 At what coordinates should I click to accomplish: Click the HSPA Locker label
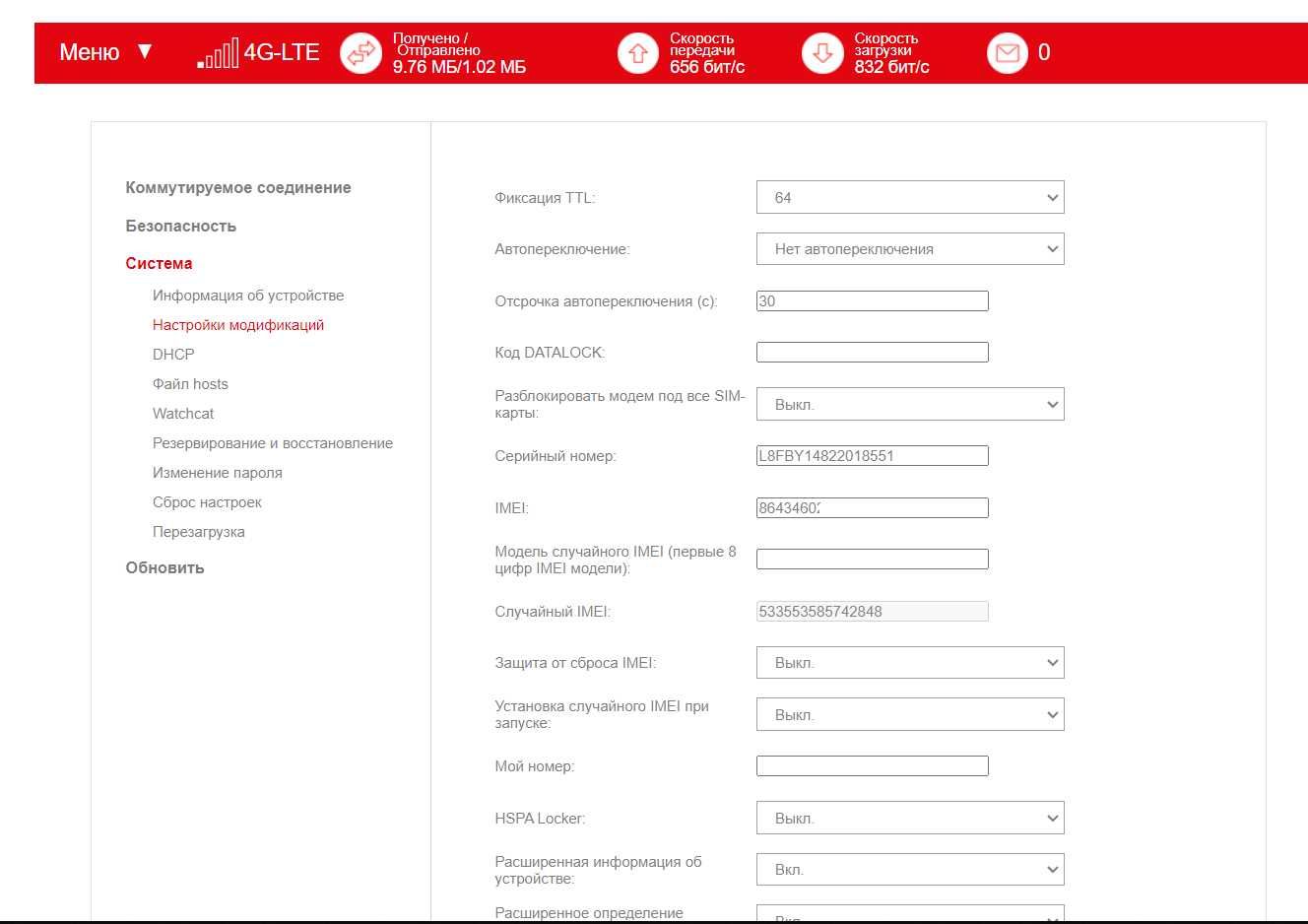tap(540, 819)
